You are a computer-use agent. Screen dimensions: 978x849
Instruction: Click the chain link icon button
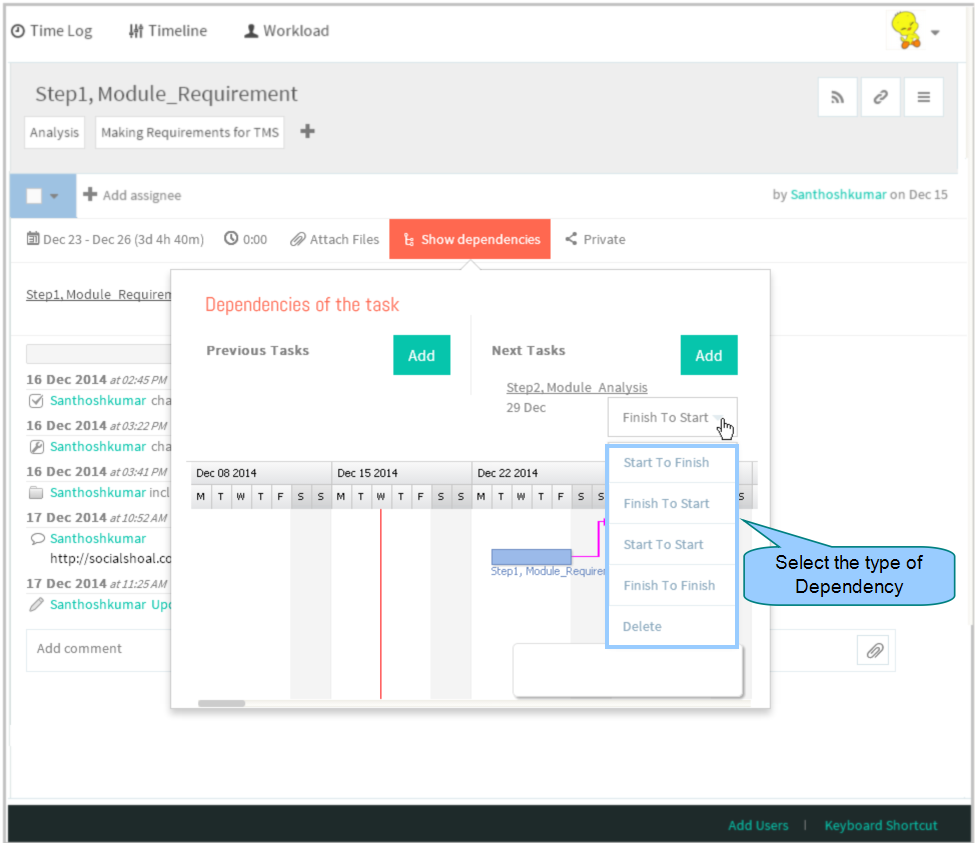click(x=880, y=97)
